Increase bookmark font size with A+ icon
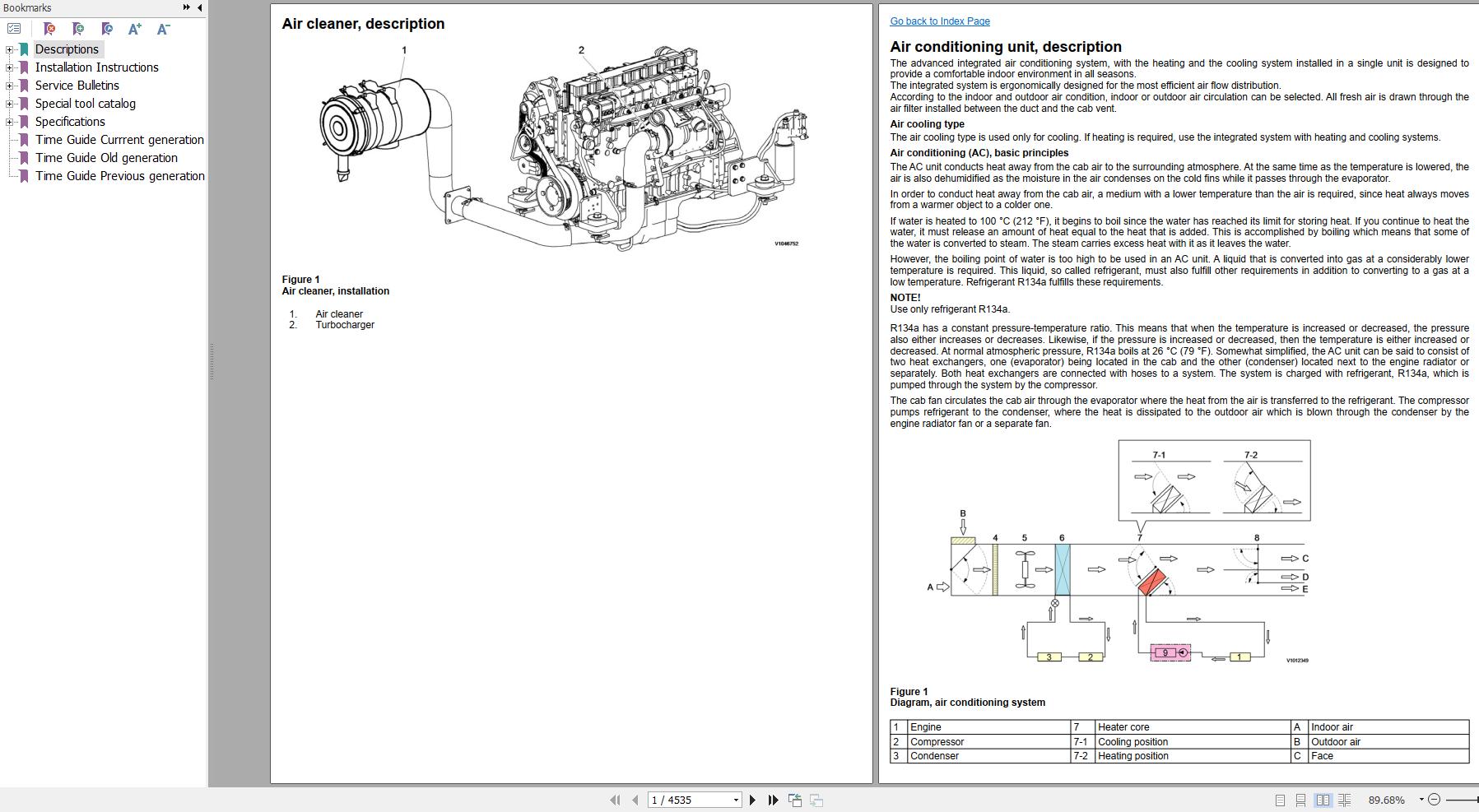Viewport: 1479px width, 812px height. pyautogui.click(x=135, y=29)
